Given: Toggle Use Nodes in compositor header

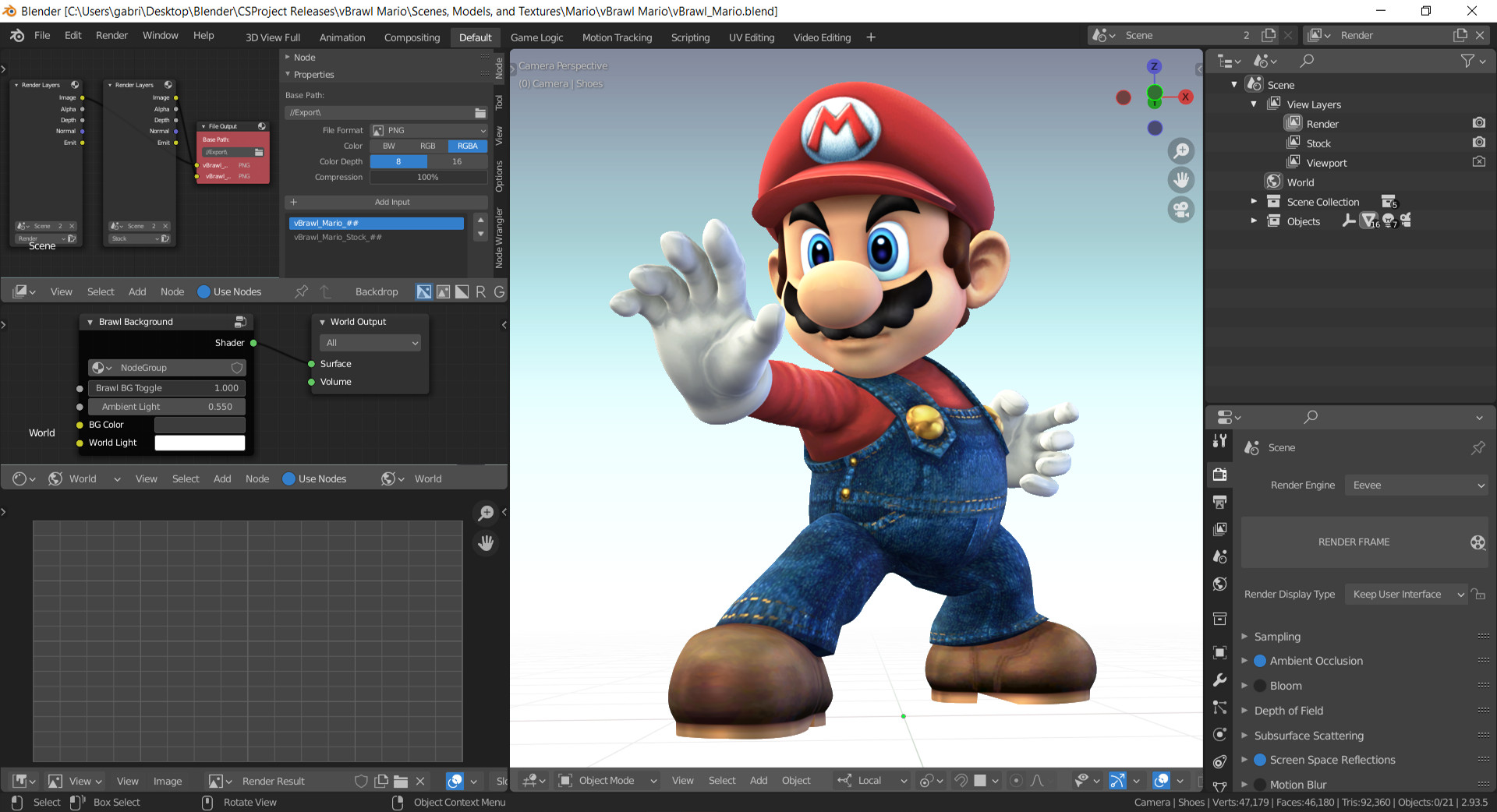Looking at the screenshot, I should [204, 291].
